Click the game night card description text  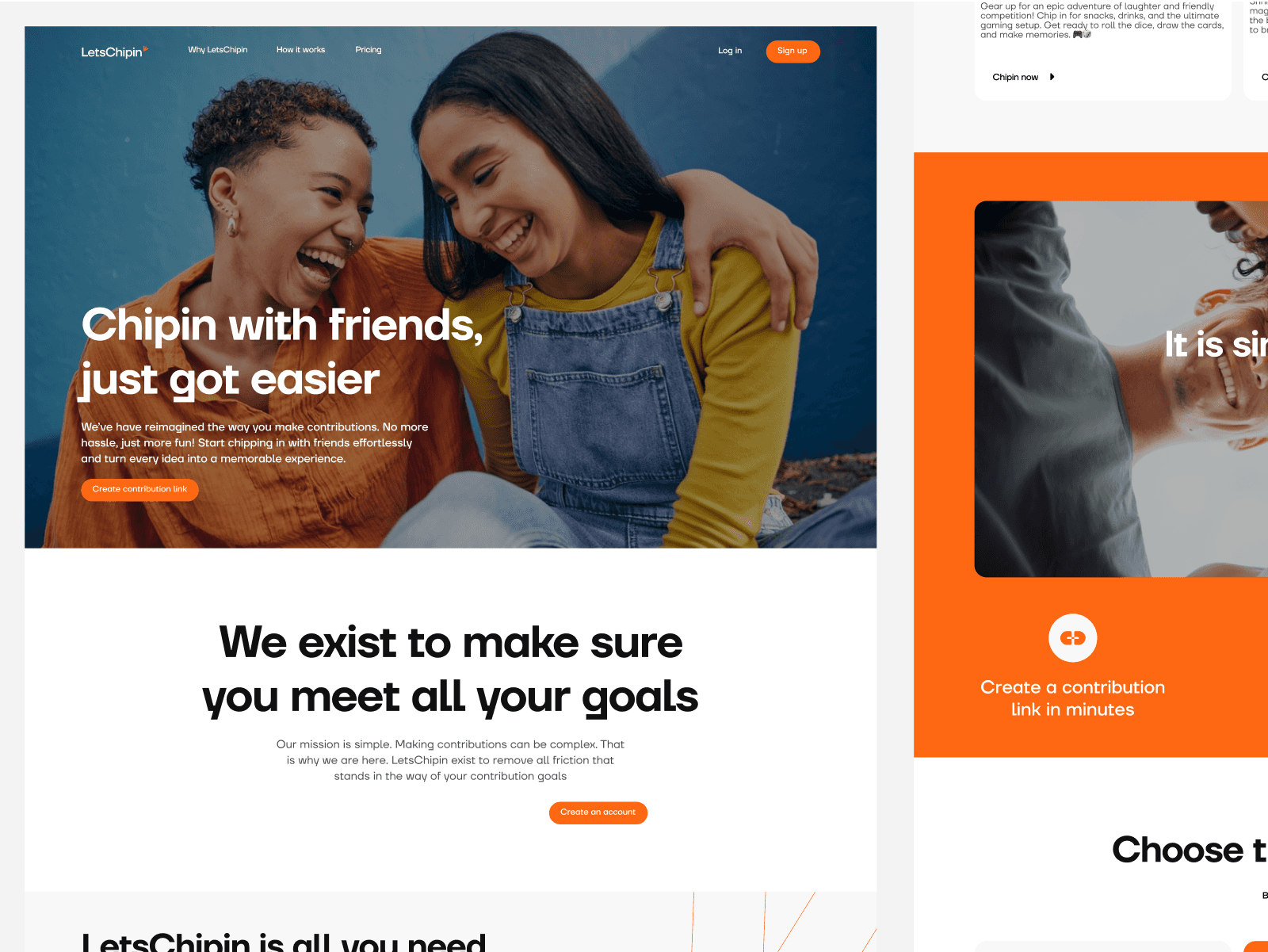[x=1102, y=21]
